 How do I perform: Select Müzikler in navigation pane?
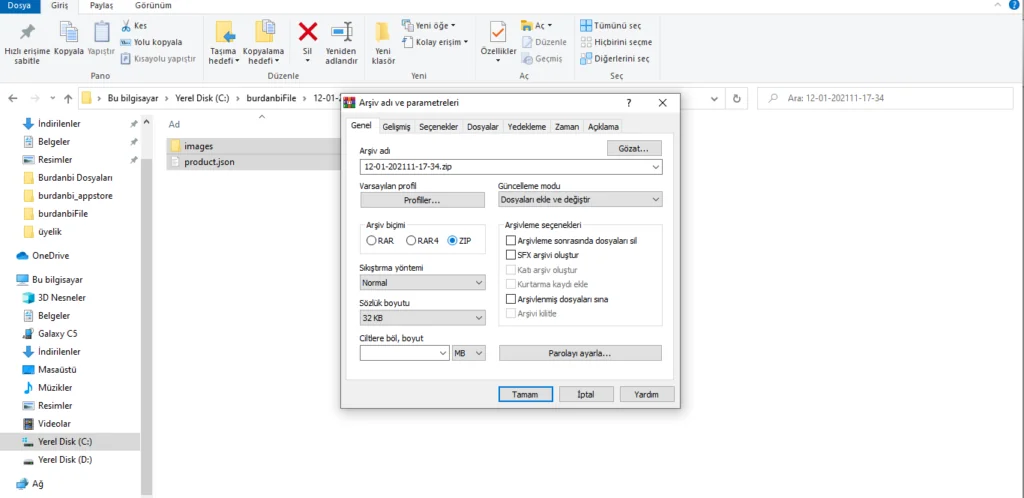[55, 387]
